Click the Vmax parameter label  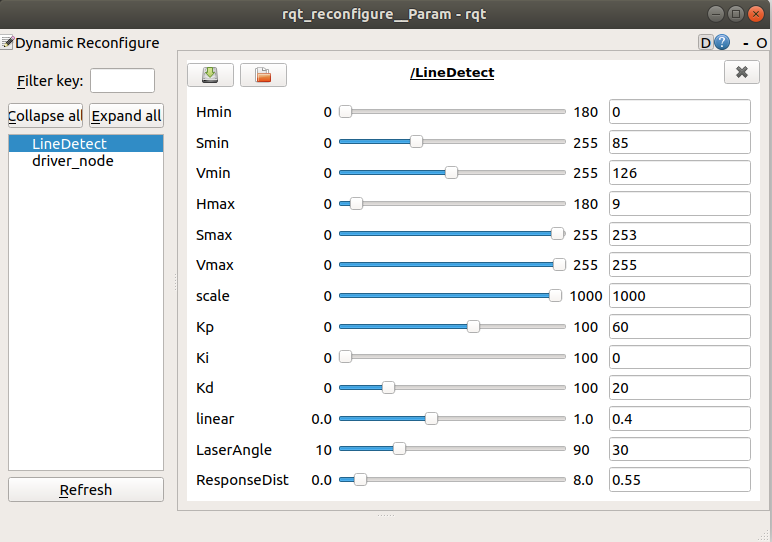coord(215,265)
